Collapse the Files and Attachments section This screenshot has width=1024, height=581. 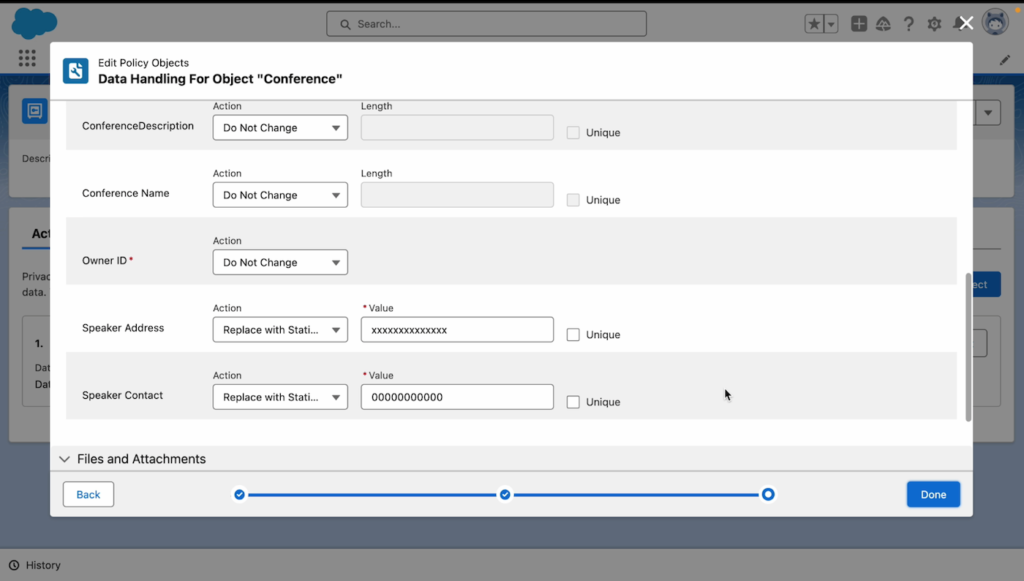point(64,459)
